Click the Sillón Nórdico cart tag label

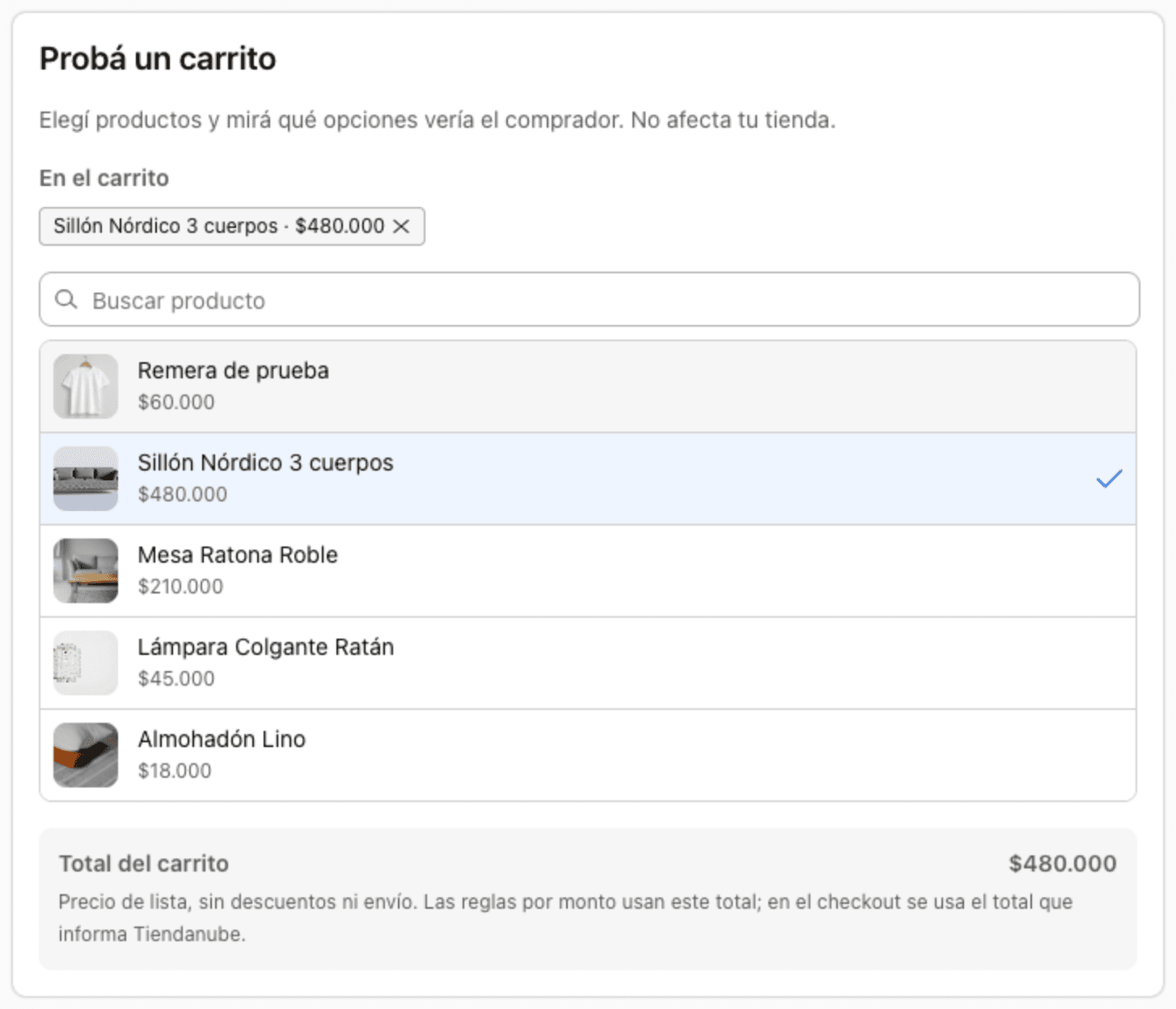218,226
